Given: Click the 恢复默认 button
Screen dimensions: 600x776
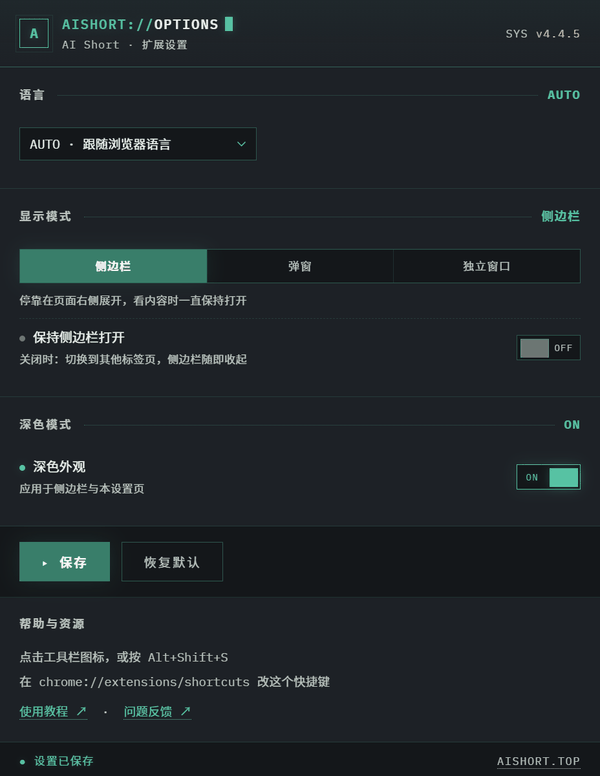Looking at the screenshot, I should 172,562.
